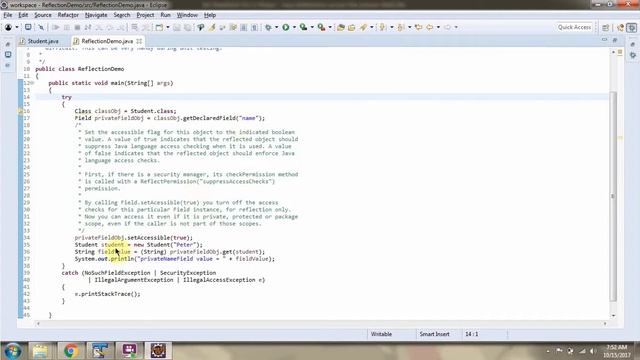Click the Drop to Frame toolbar icon
Screen dimensions: 640x360
(x=134, y=27)
